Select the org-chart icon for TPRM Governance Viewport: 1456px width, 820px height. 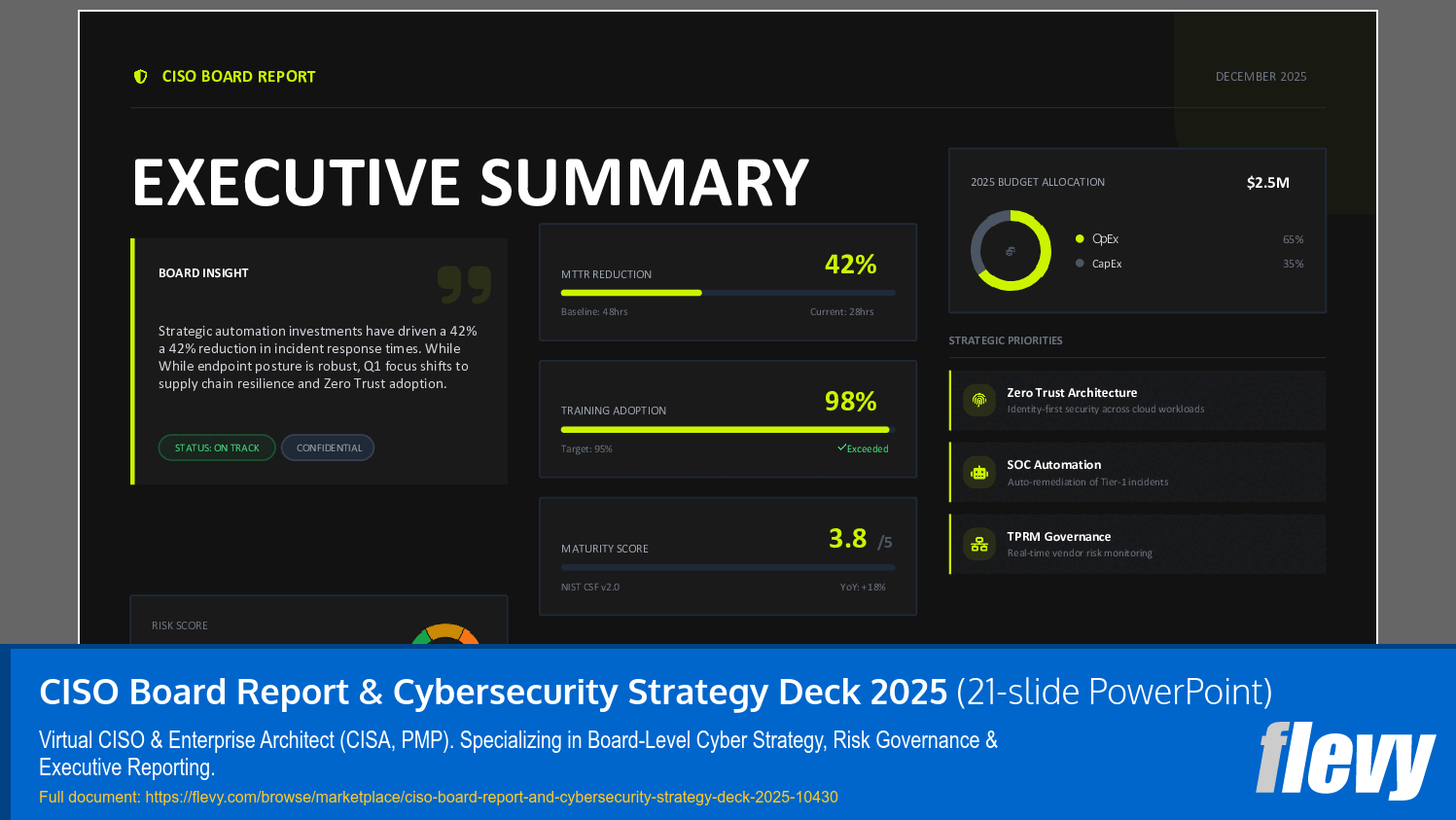pyautogui.click(x=978, y=544)
